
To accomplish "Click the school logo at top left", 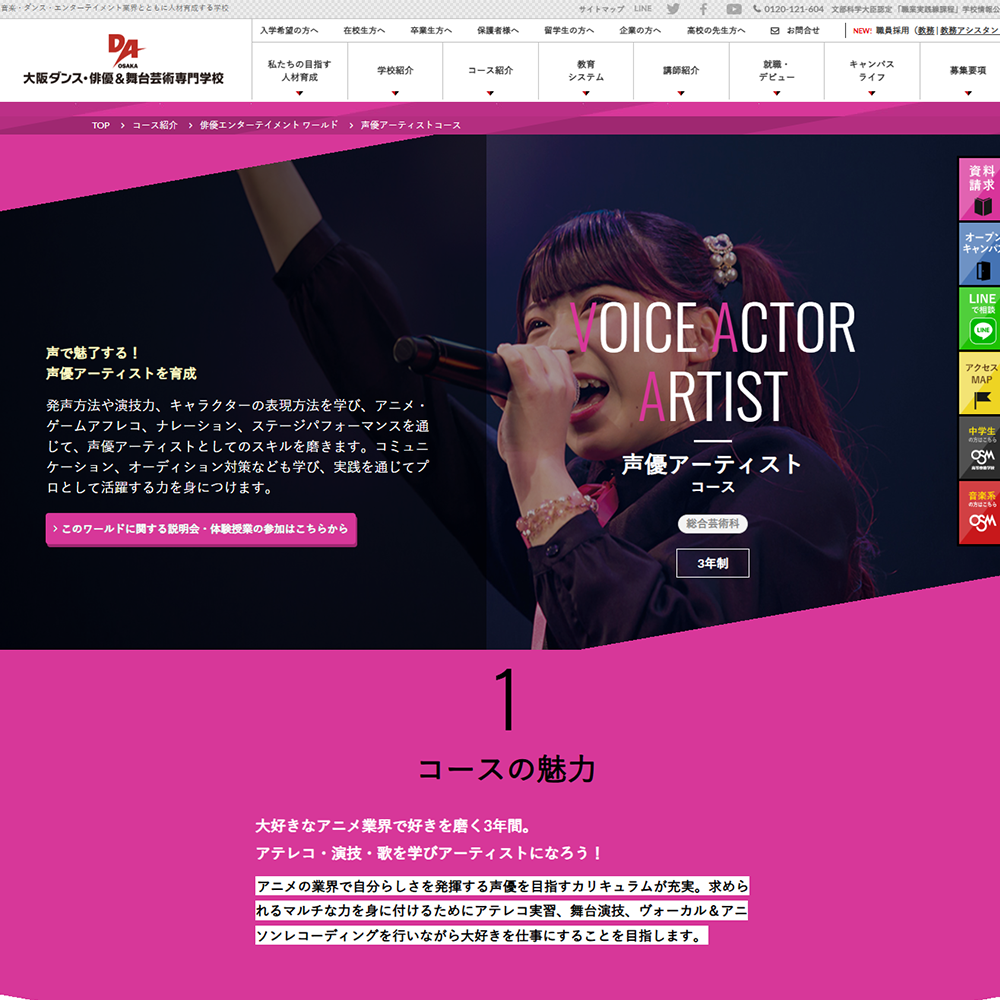I will click(x=125, y=60).
